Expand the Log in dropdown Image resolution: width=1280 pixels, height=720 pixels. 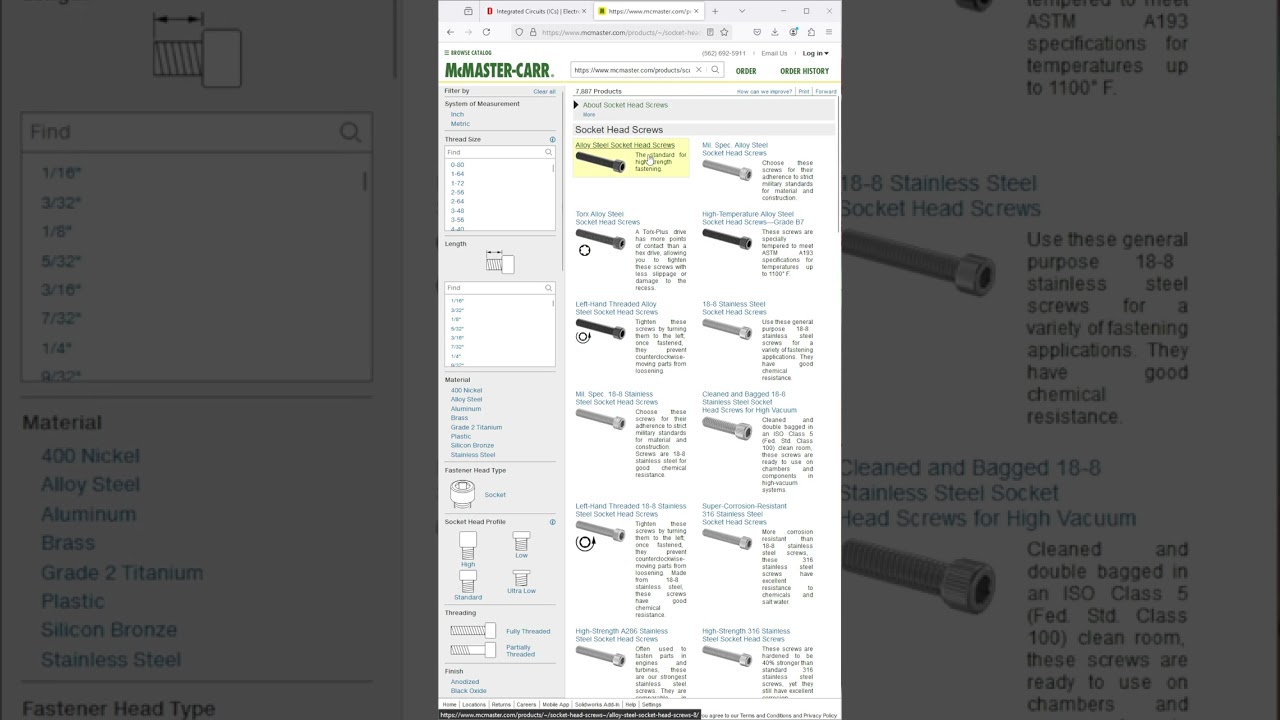coord(815,53)
